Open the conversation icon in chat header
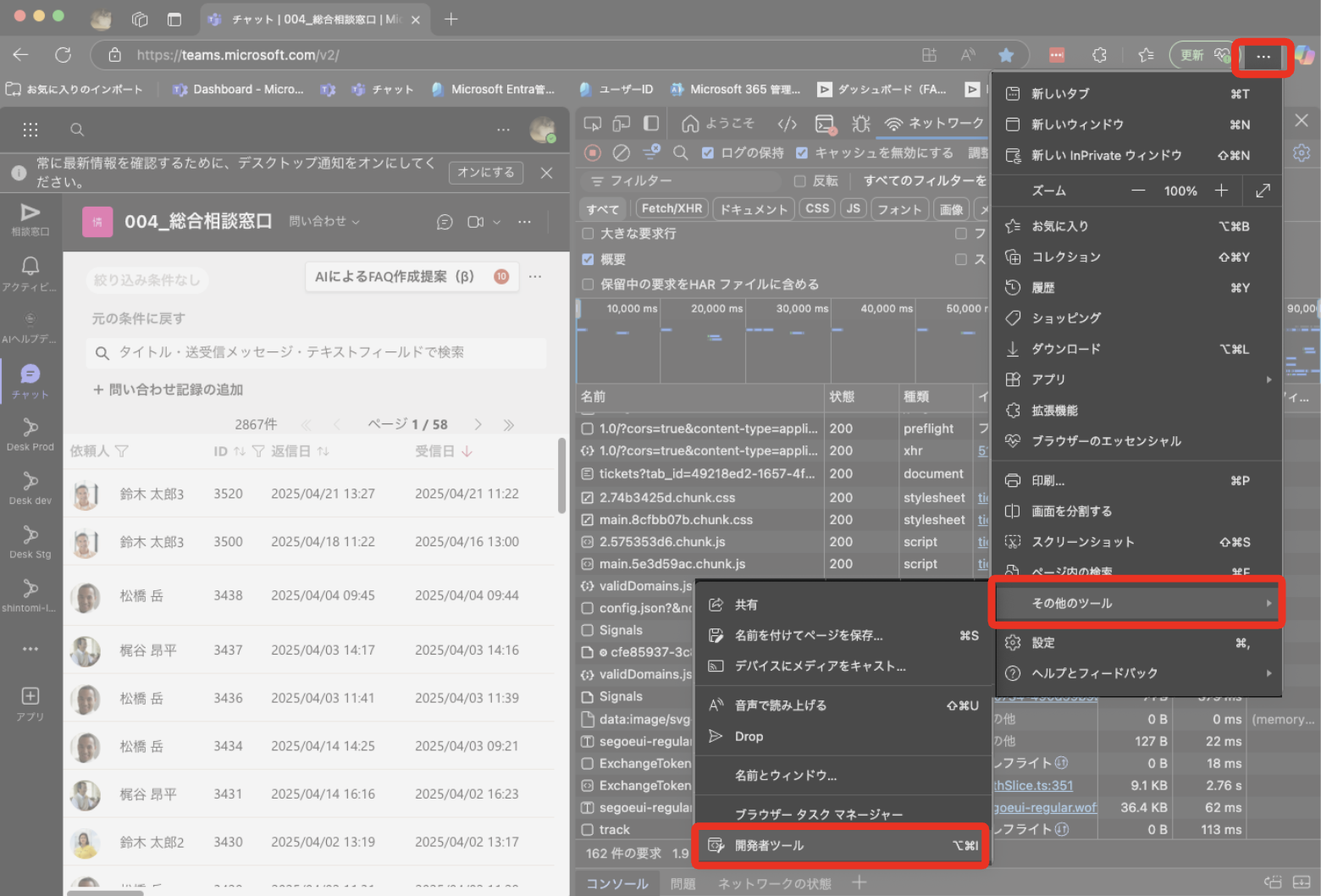Image resolution: width=1321 pixels, height=896 pixels. pyautogui.click(x=445, y=222)
